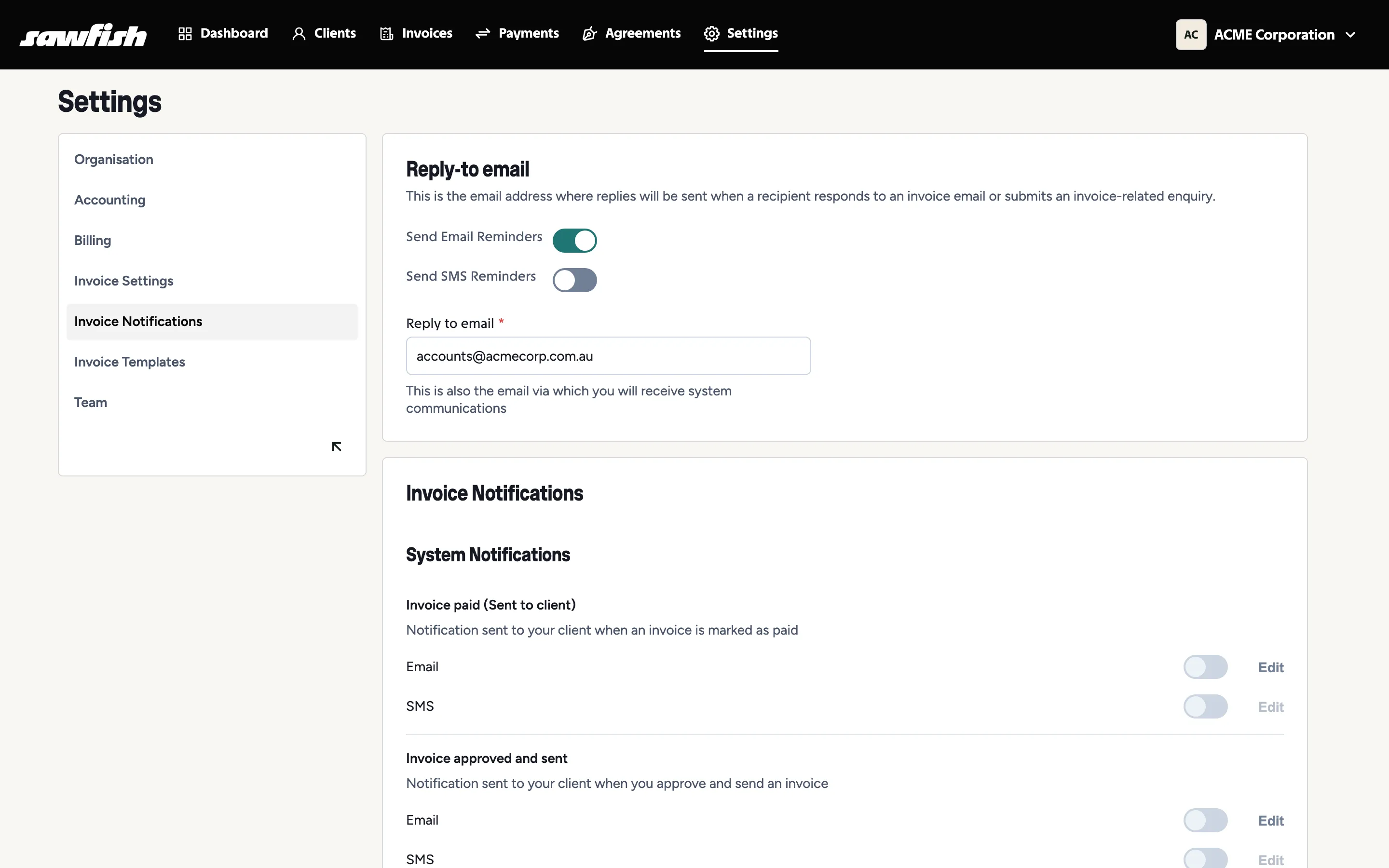
Task: Disable the Send Email Reminders toggle
Action: click(x=574, y=241)
